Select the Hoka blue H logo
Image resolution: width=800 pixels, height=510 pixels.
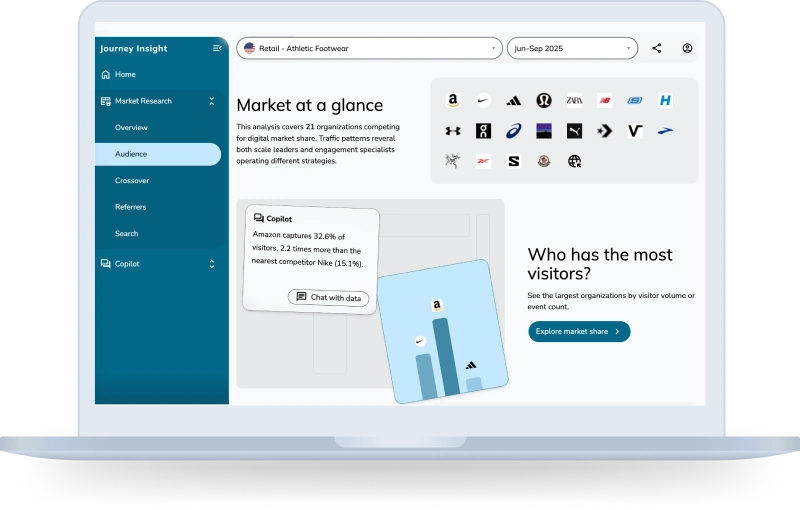(665, 100)
